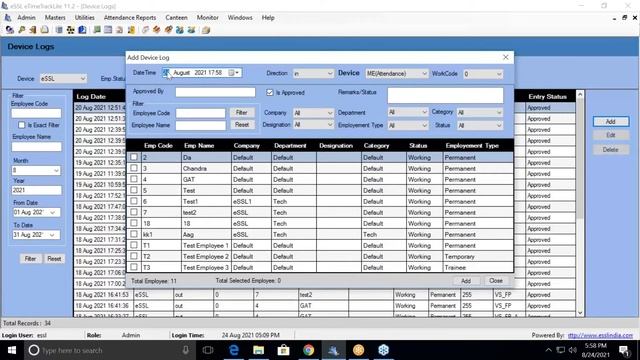Open the Direction dropdown
Image resolution: width=640 pixels, height=360 pixels.
click(x=313, y=73)
